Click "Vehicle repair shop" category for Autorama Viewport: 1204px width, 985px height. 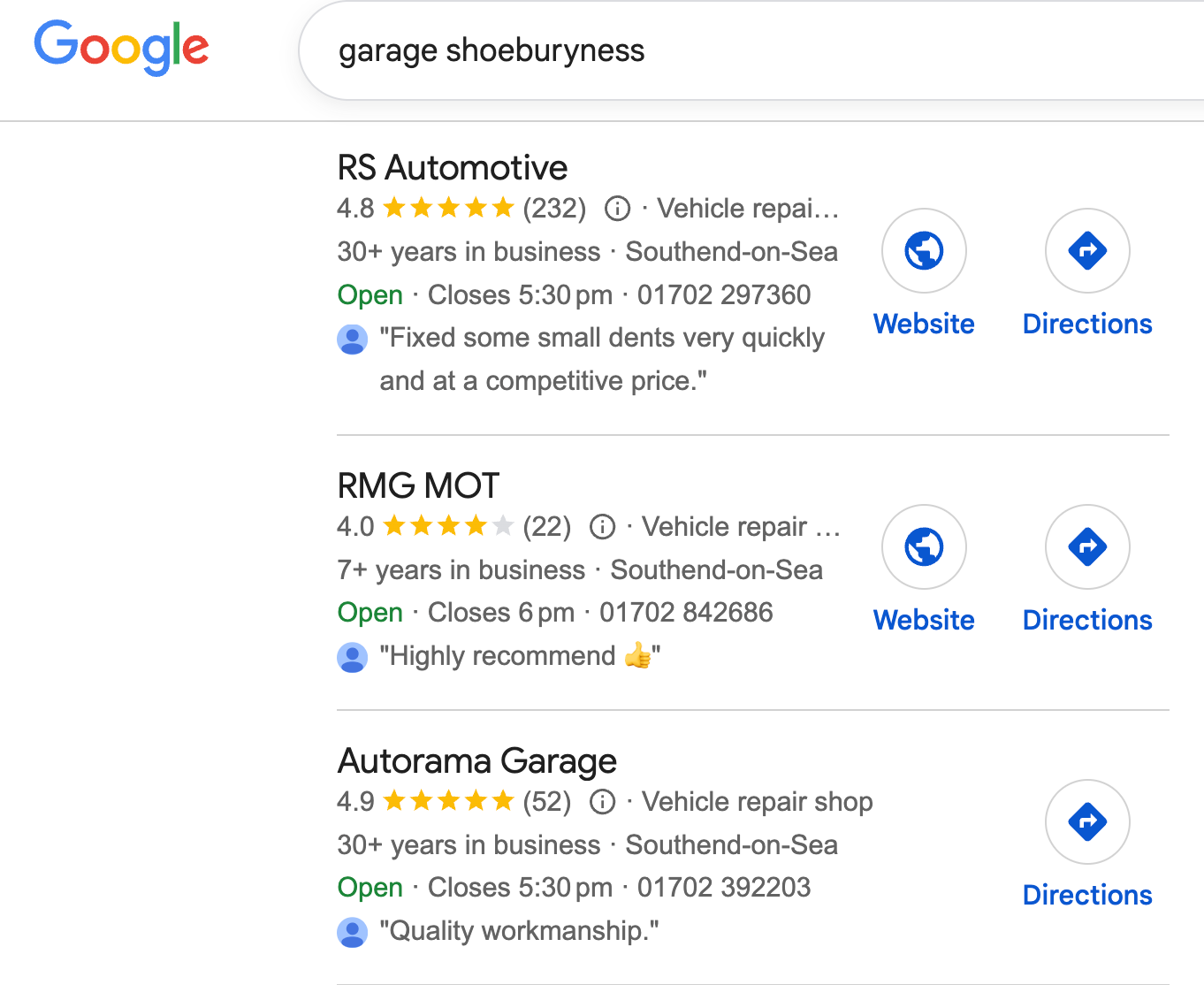point(758,801)
